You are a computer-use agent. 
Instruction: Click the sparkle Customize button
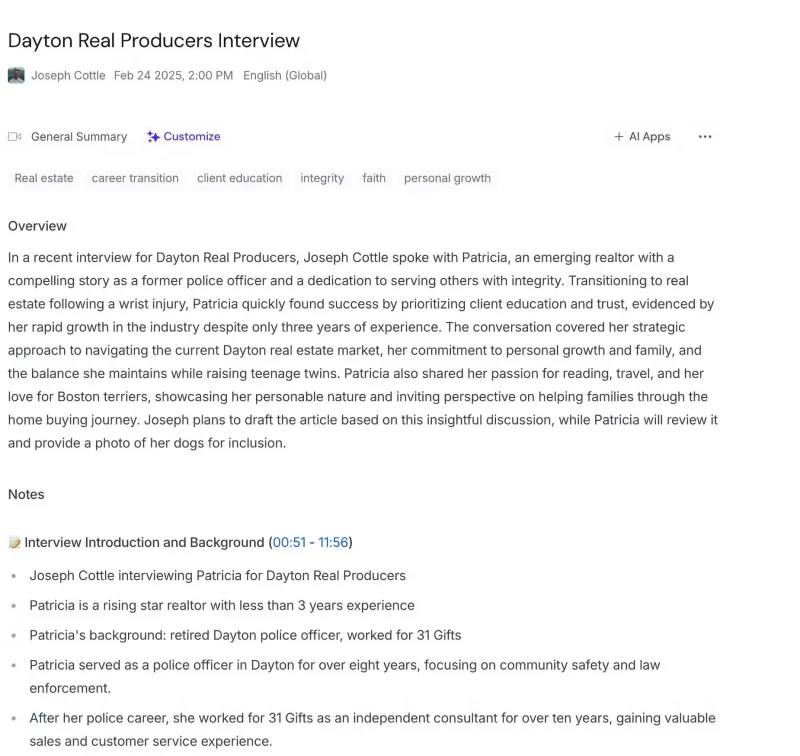pos(183,137)
